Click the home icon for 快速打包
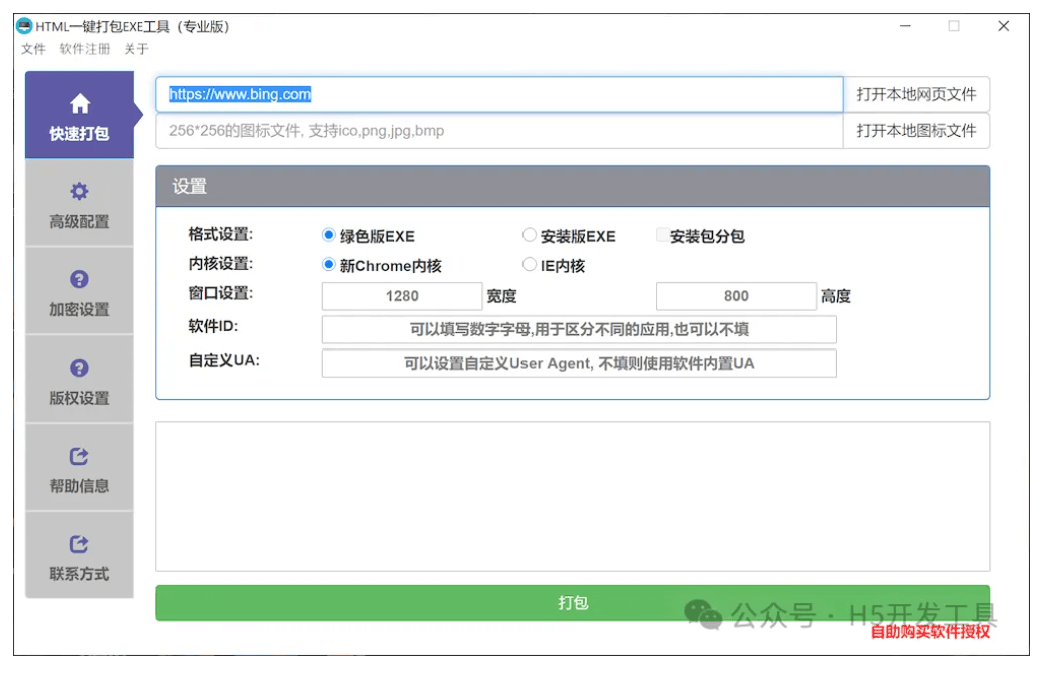This screenshot has height=698, width=1046. 80,104
